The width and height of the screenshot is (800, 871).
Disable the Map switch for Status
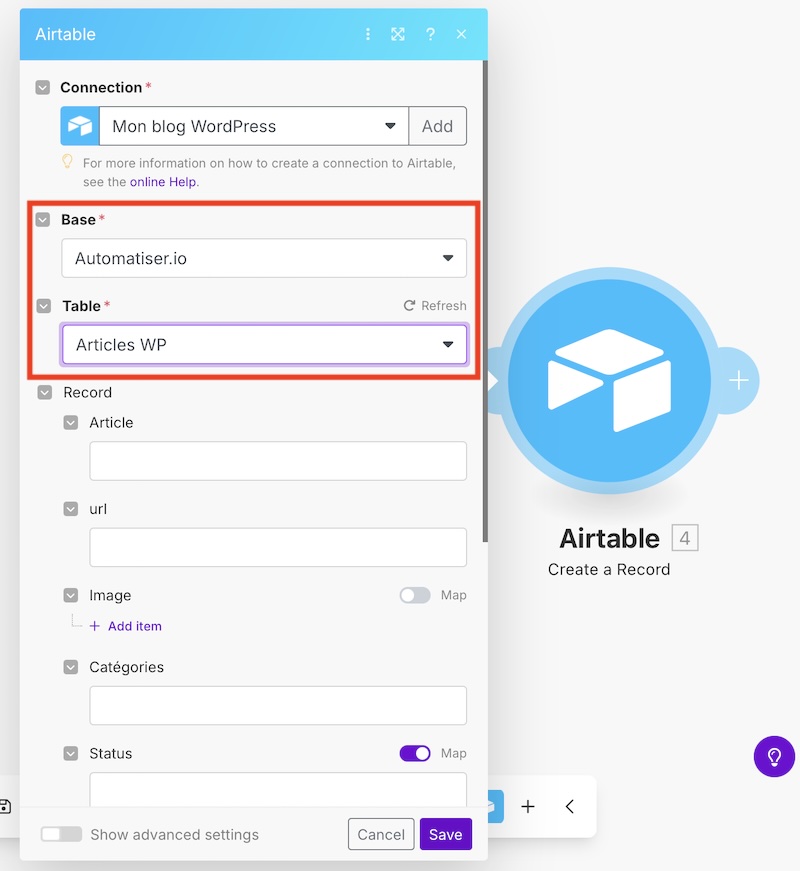click(415, 753)
